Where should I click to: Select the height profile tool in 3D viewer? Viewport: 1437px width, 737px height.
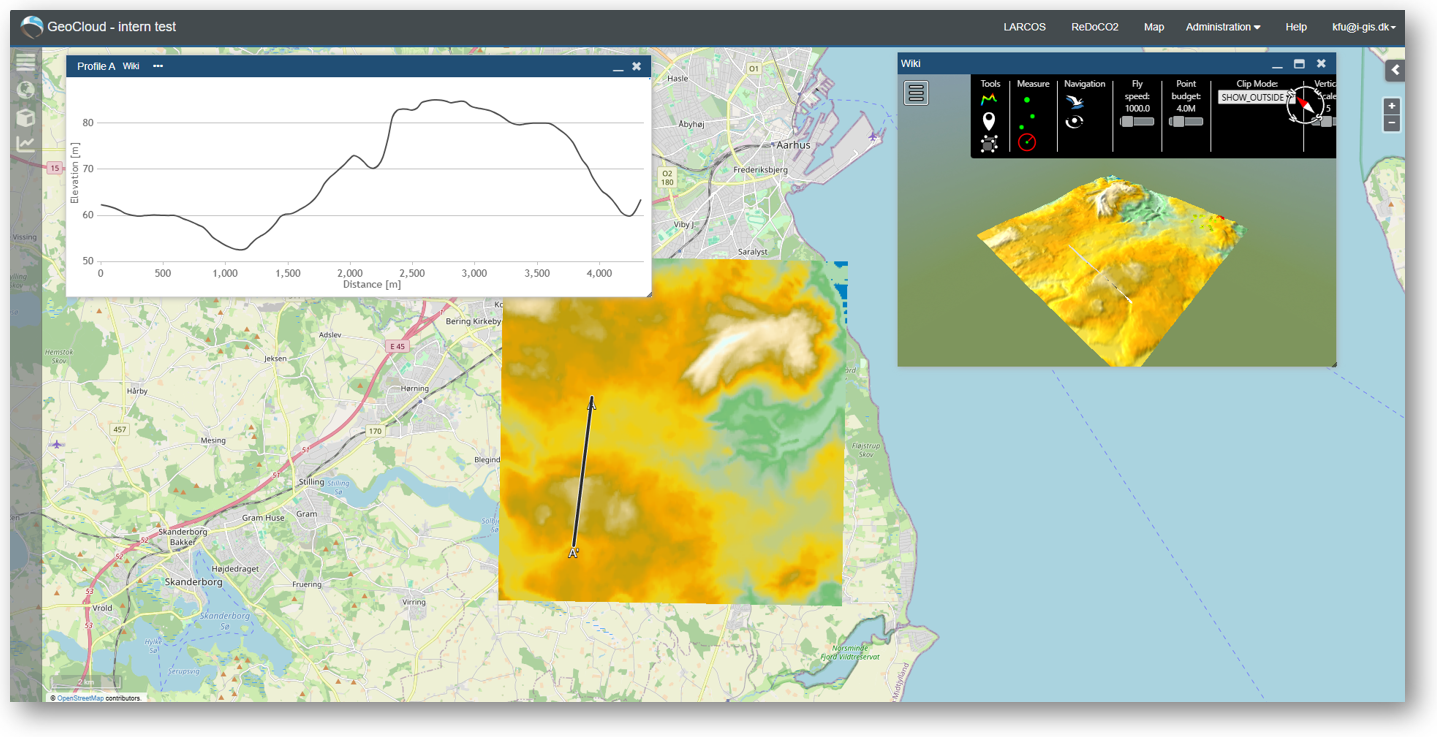click(x=989, y=100)
